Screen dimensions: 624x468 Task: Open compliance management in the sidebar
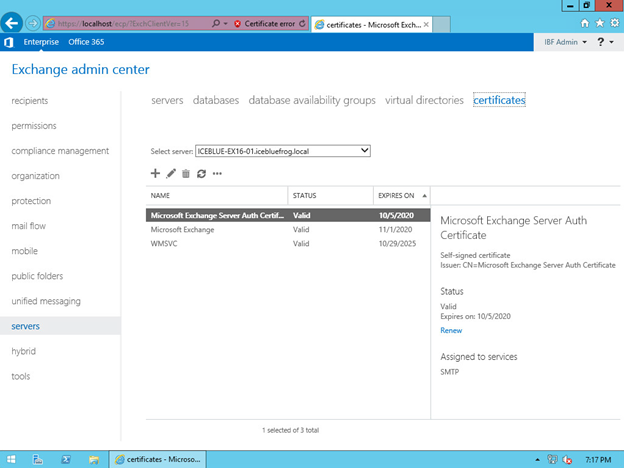(x=60, y=151)
